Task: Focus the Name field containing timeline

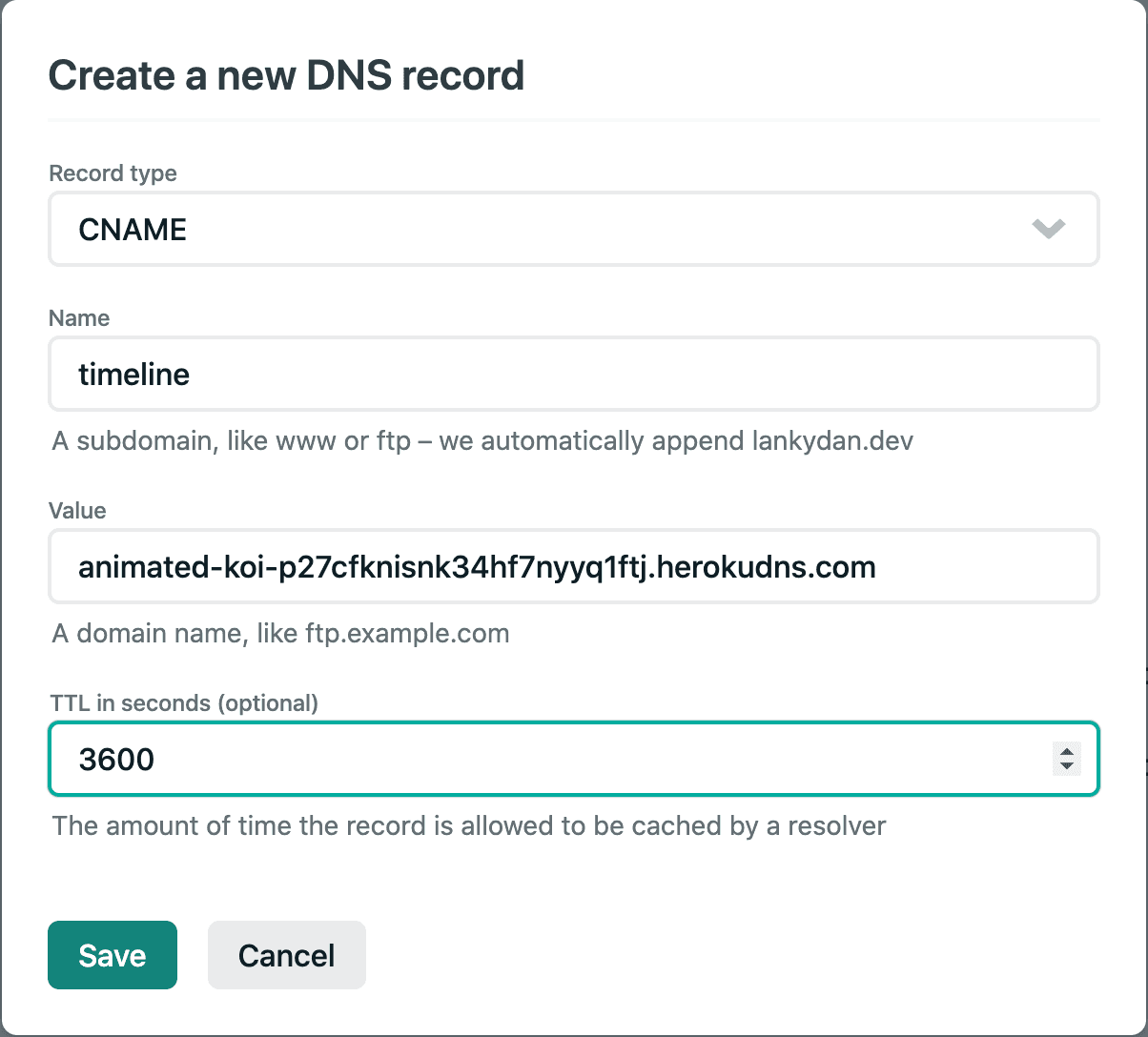Action: 572,374
